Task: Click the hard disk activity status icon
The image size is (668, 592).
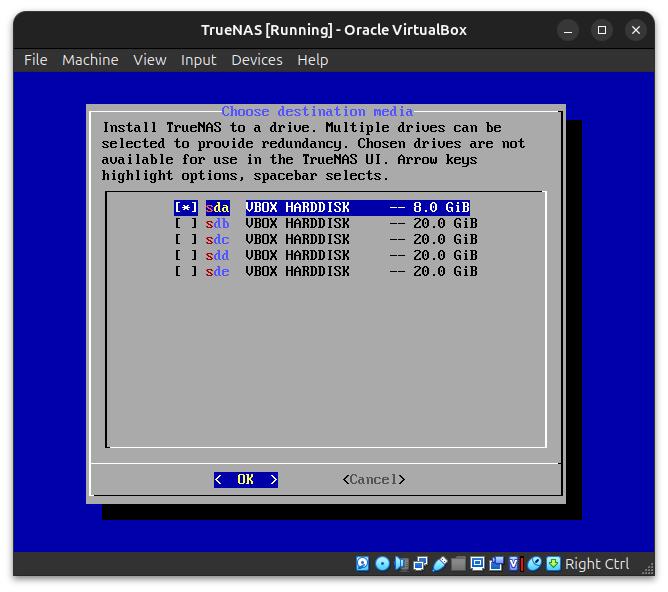Action: pos(363,564)
